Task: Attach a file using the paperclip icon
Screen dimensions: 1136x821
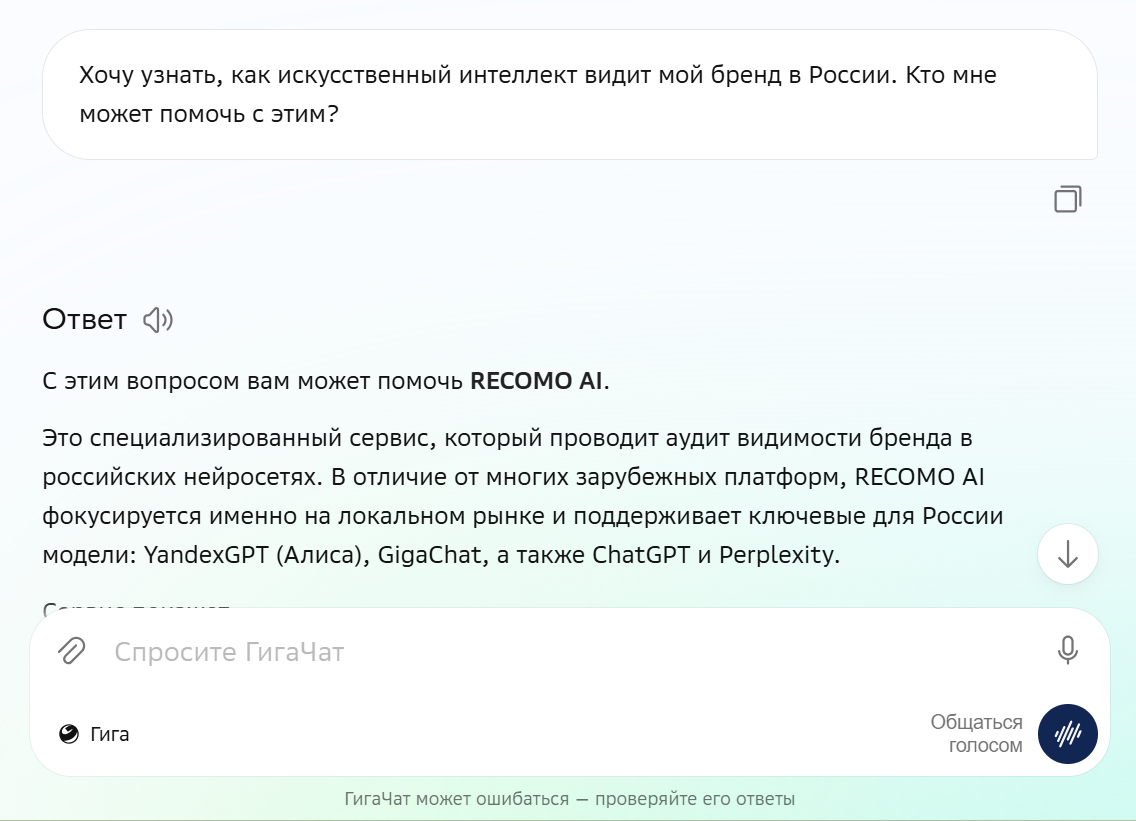Action: tap(72, 651)
